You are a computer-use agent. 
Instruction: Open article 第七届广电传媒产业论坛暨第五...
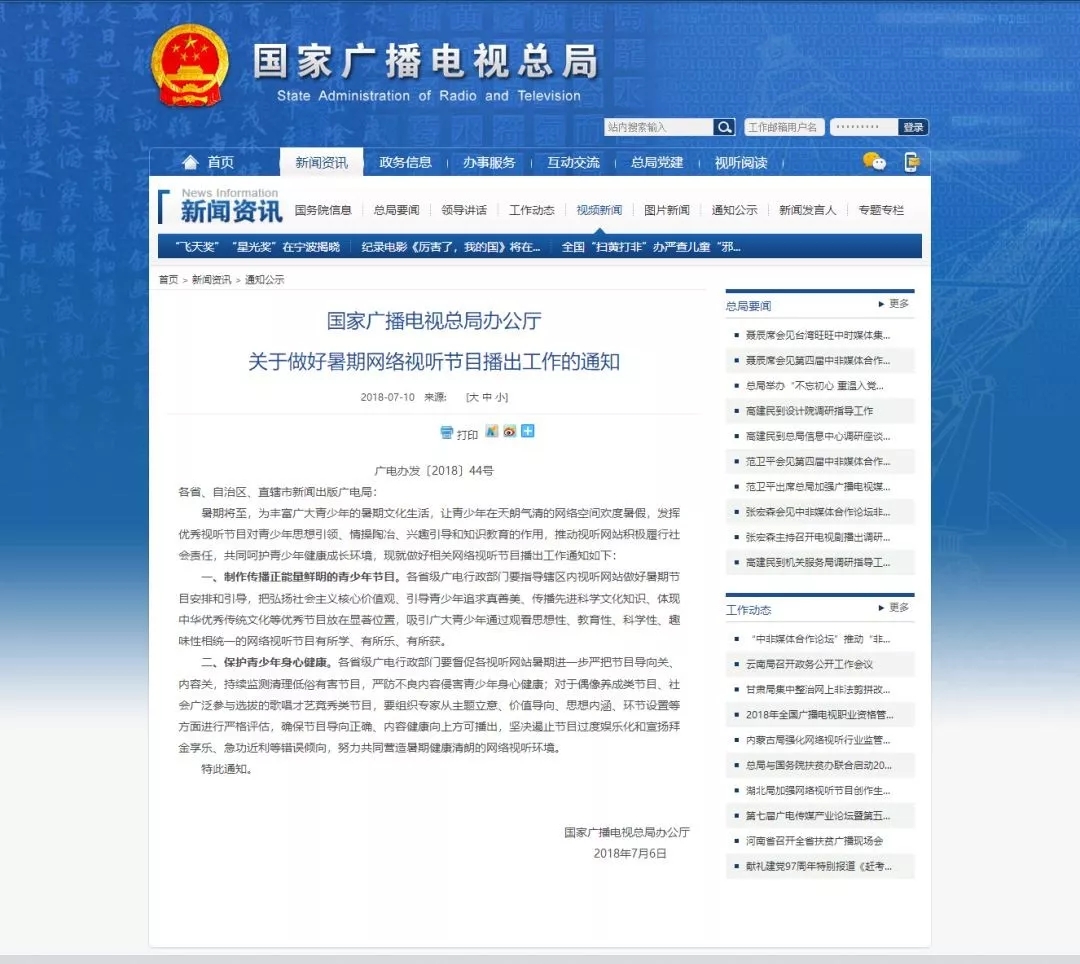click(818, 816)
